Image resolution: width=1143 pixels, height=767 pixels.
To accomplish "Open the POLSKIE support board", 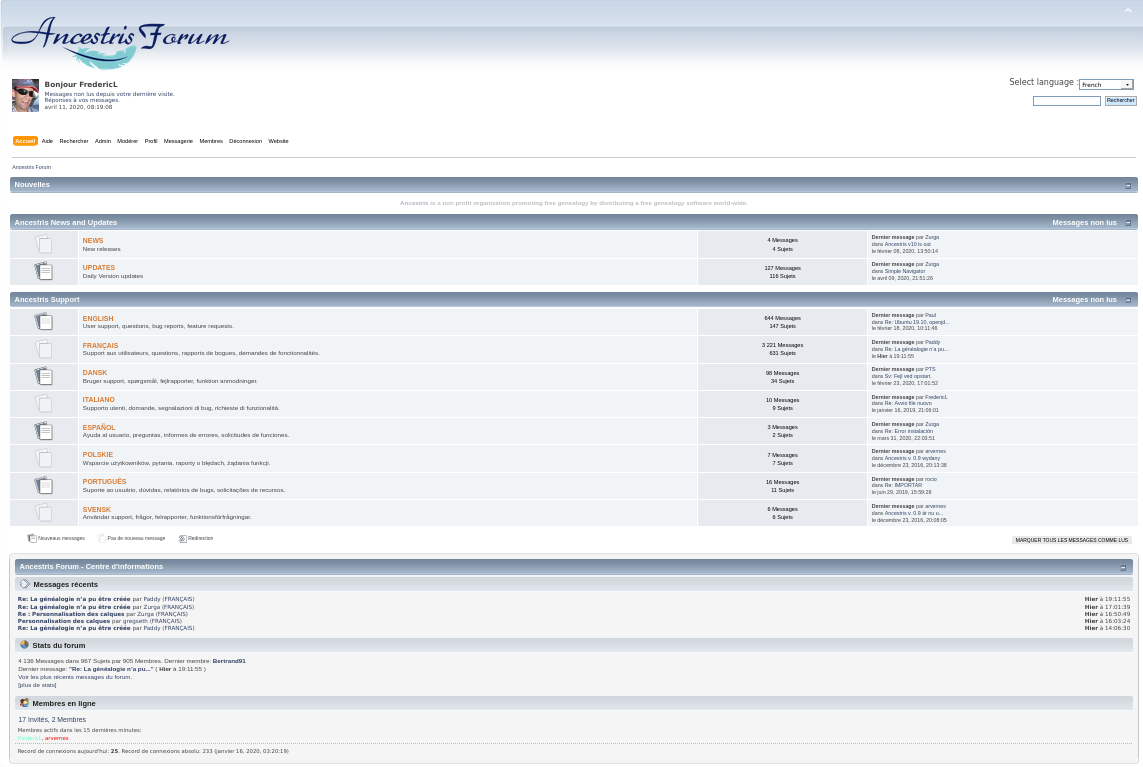I will [98, 454].
